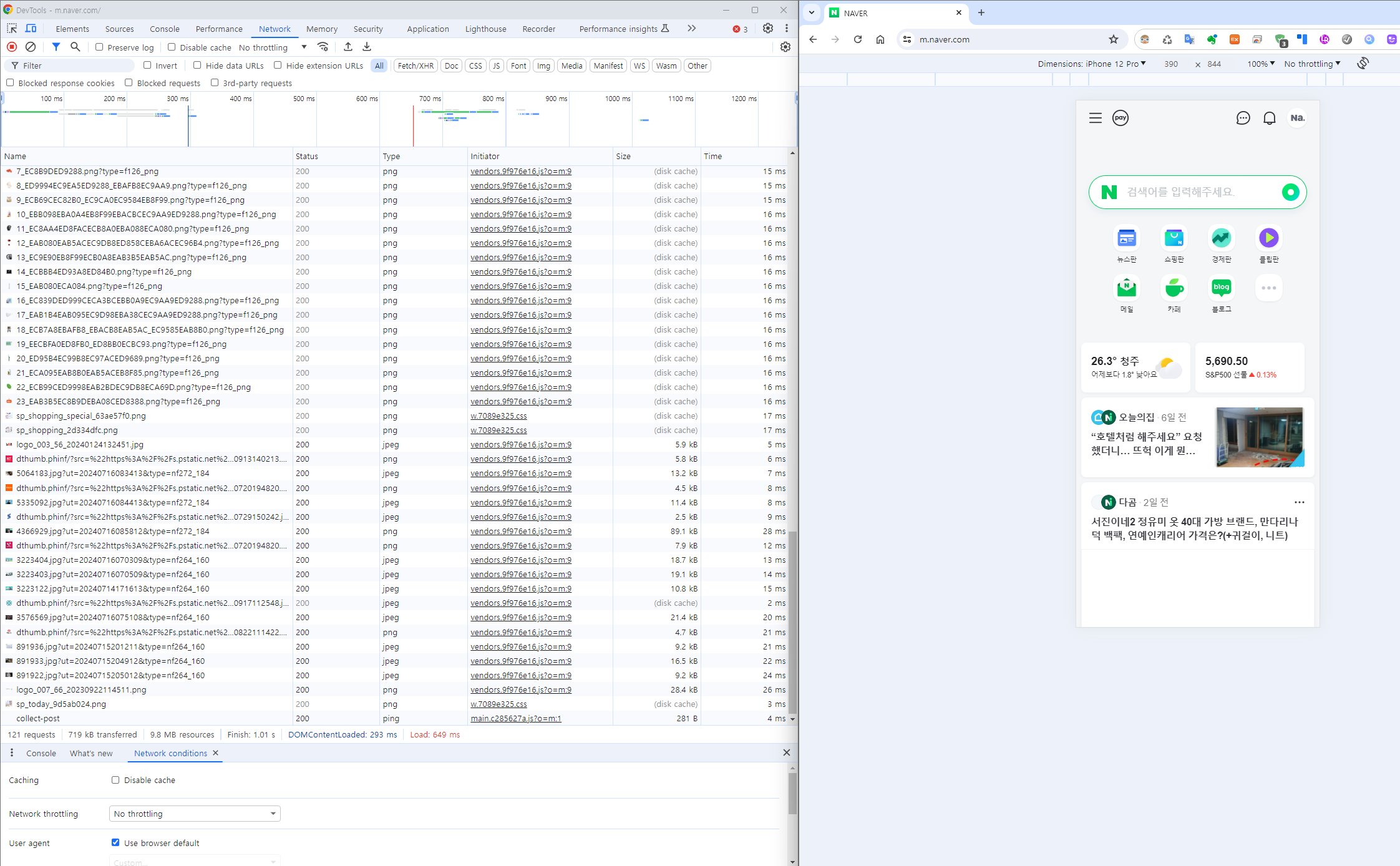The height and width of the screenshot is (866, 1400).
Task: Expand Dimensions iPhone 12 Pro dropdown
Action: pyautogui.click(x=1092, y=64)
